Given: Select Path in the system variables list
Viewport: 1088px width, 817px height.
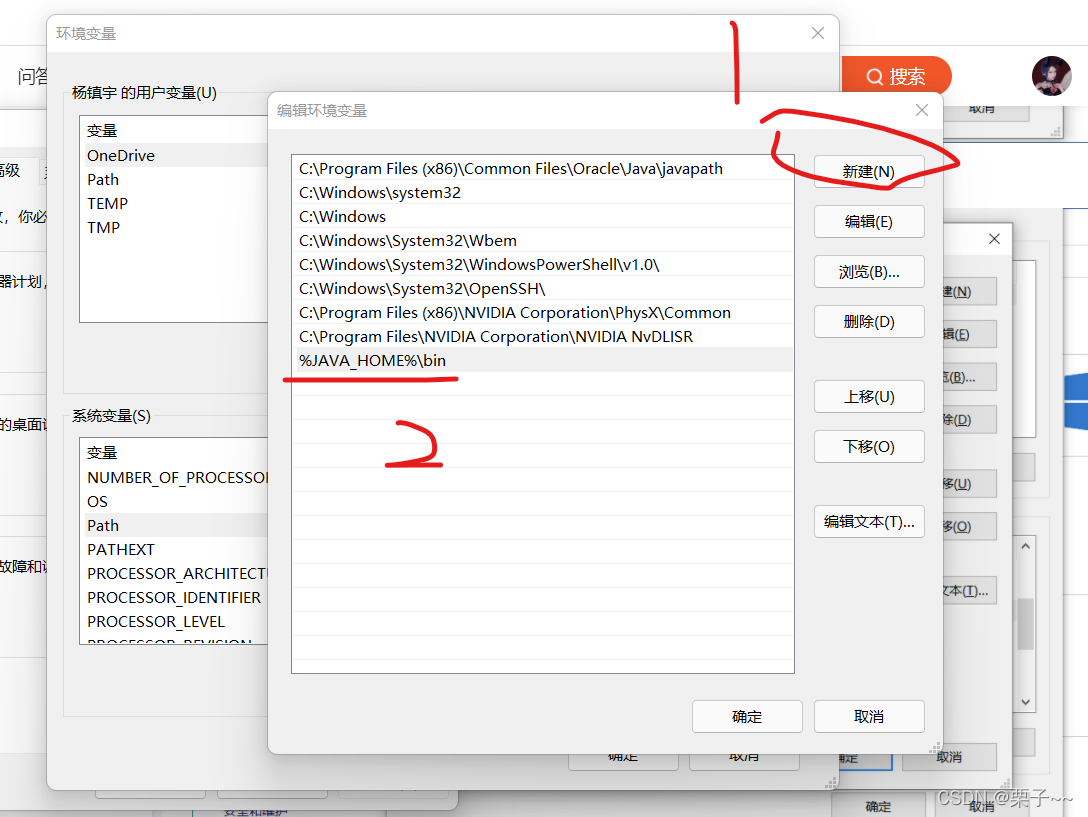Looking at the screenshot, I should (175, 525).
